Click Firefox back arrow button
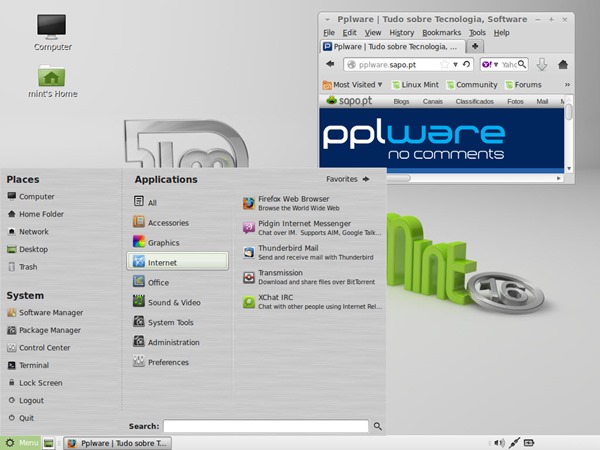 (x=330, y=64)
